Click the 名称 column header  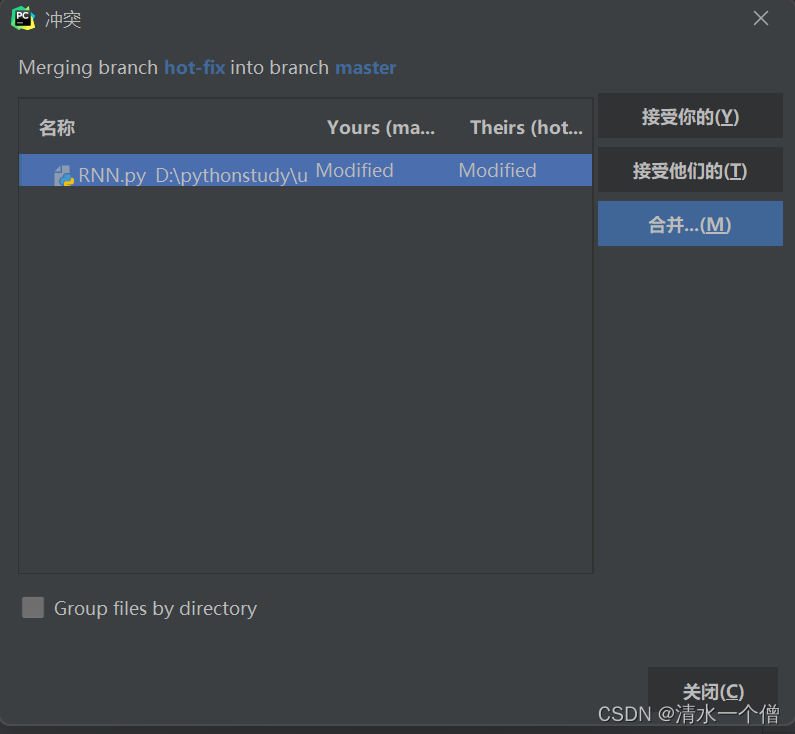coord(57,128)
